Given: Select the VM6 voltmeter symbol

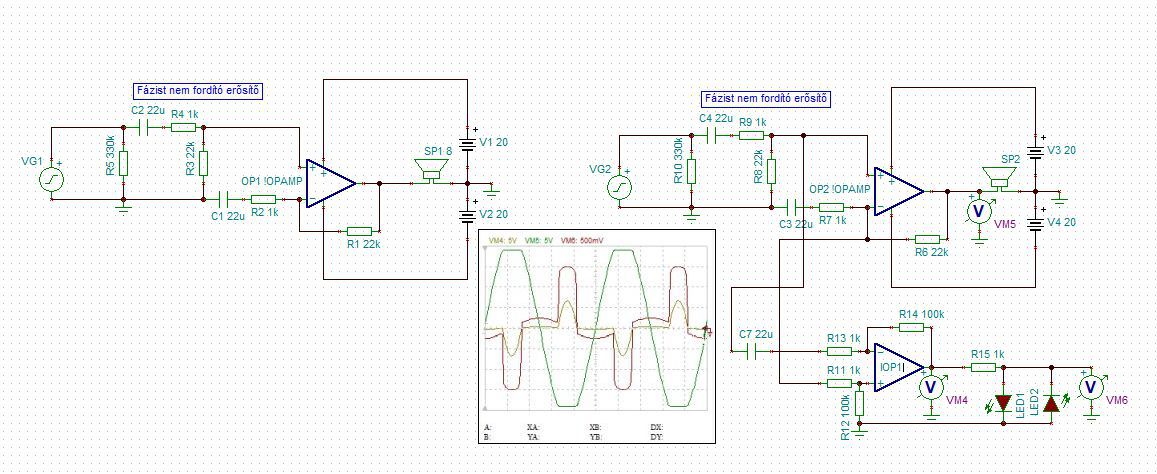Looking at the screenshot, I should coord(1093,386).
